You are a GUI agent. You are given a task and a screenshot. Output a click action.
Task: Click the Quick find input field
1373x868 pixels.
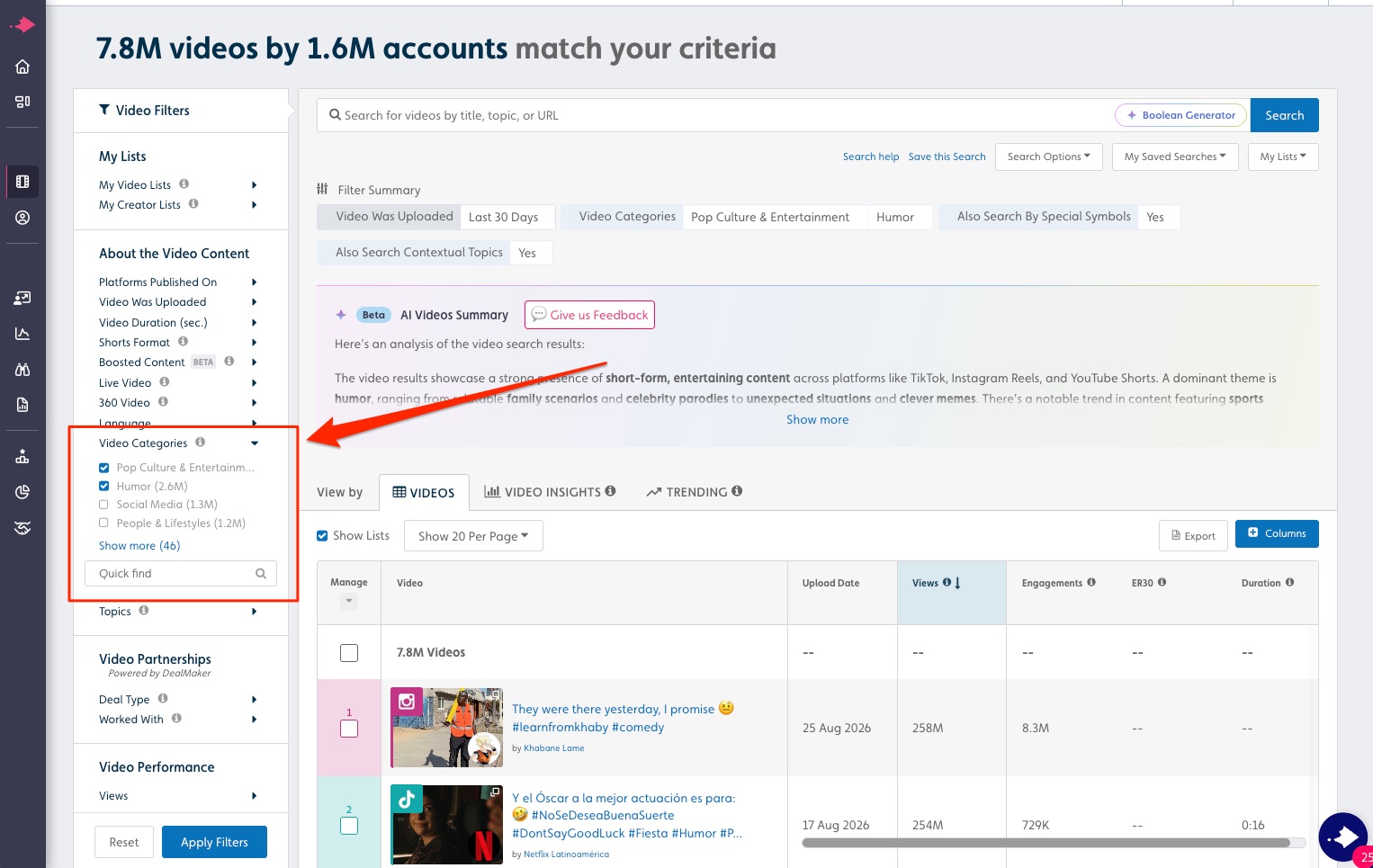(x=181, y=574)
